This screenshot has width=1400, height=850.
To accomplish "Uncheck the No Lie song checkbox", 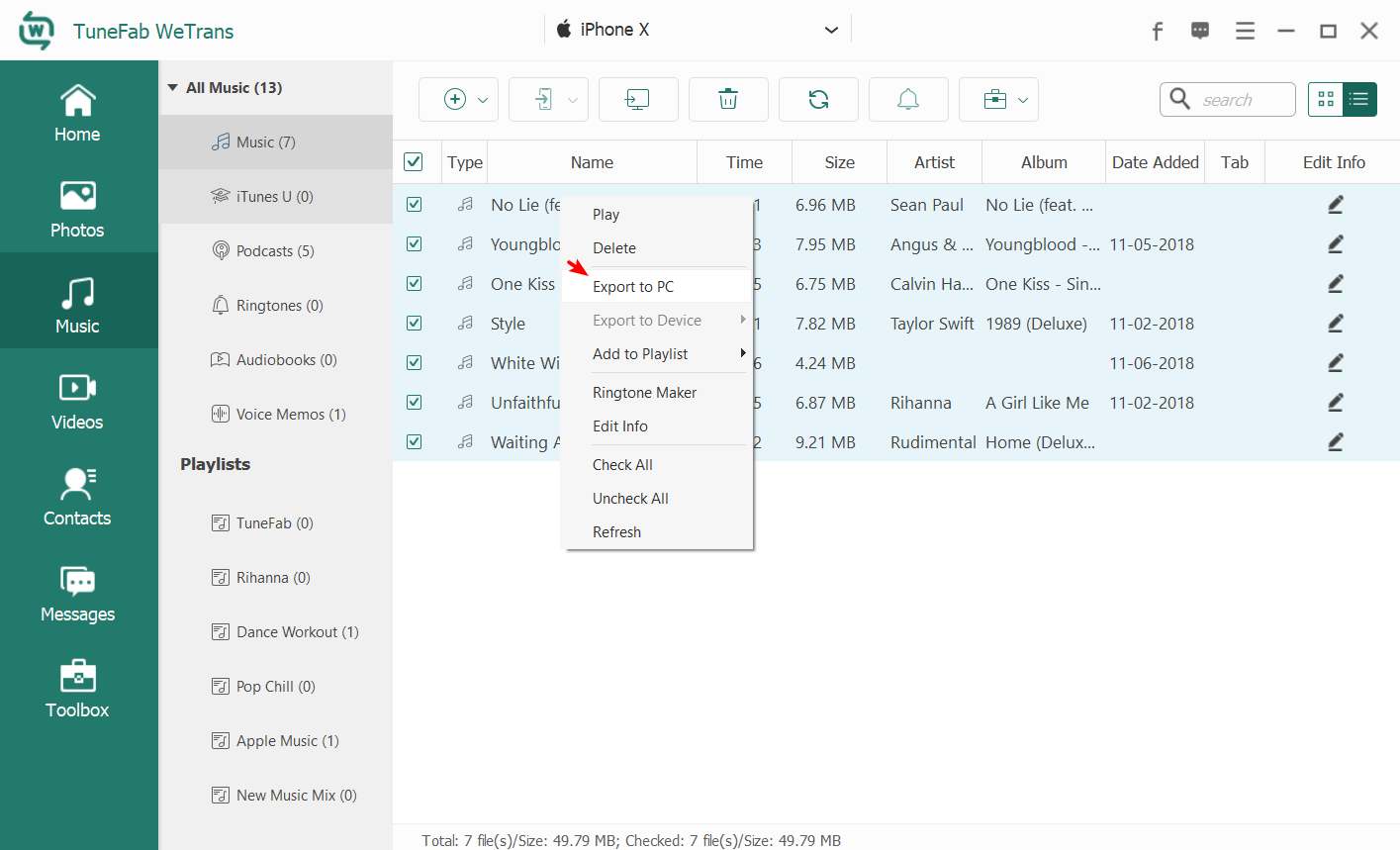I will coord(415,205).
